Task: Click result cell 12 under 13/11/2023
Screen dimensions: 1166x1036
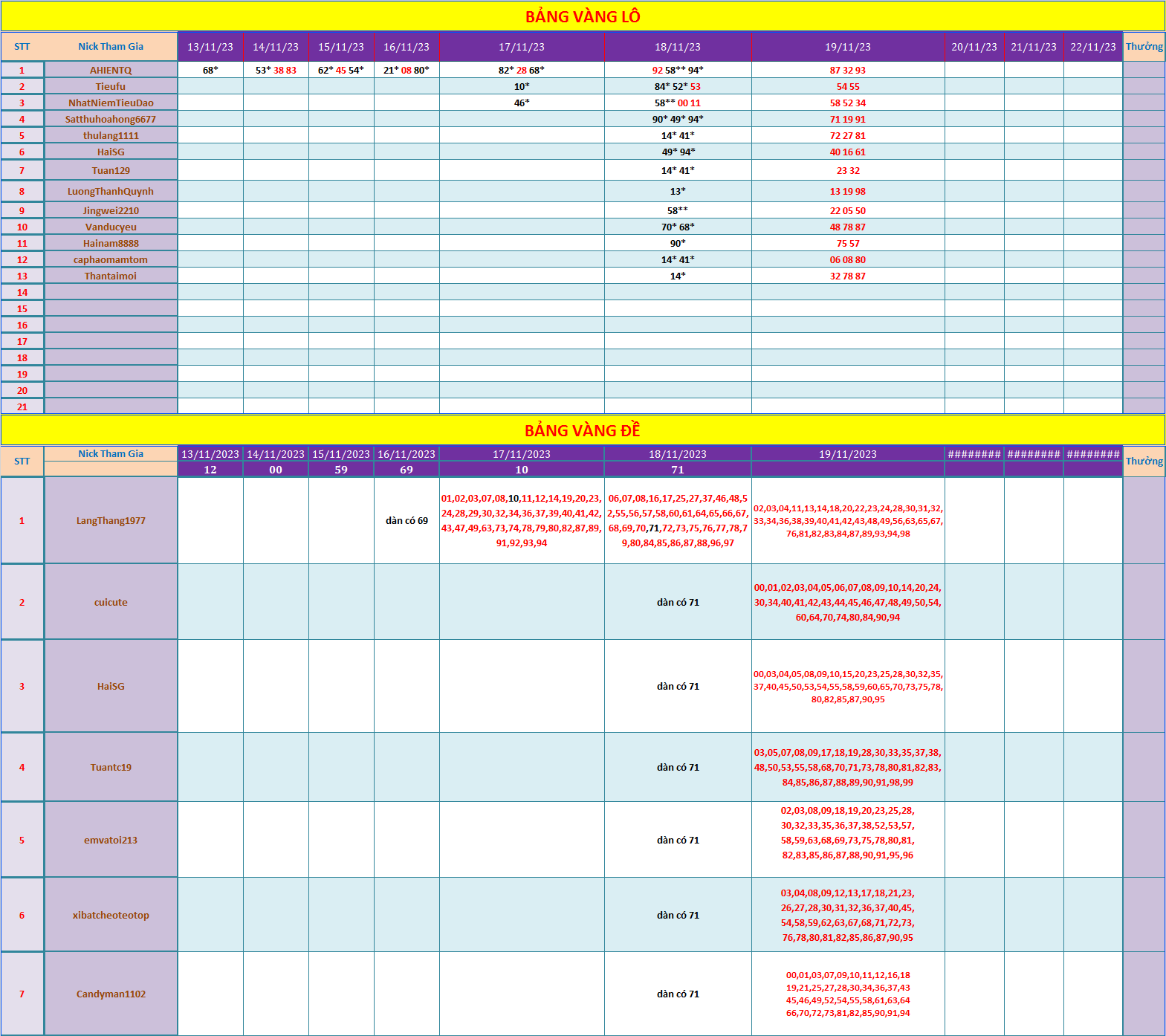Action: [210, 470]
